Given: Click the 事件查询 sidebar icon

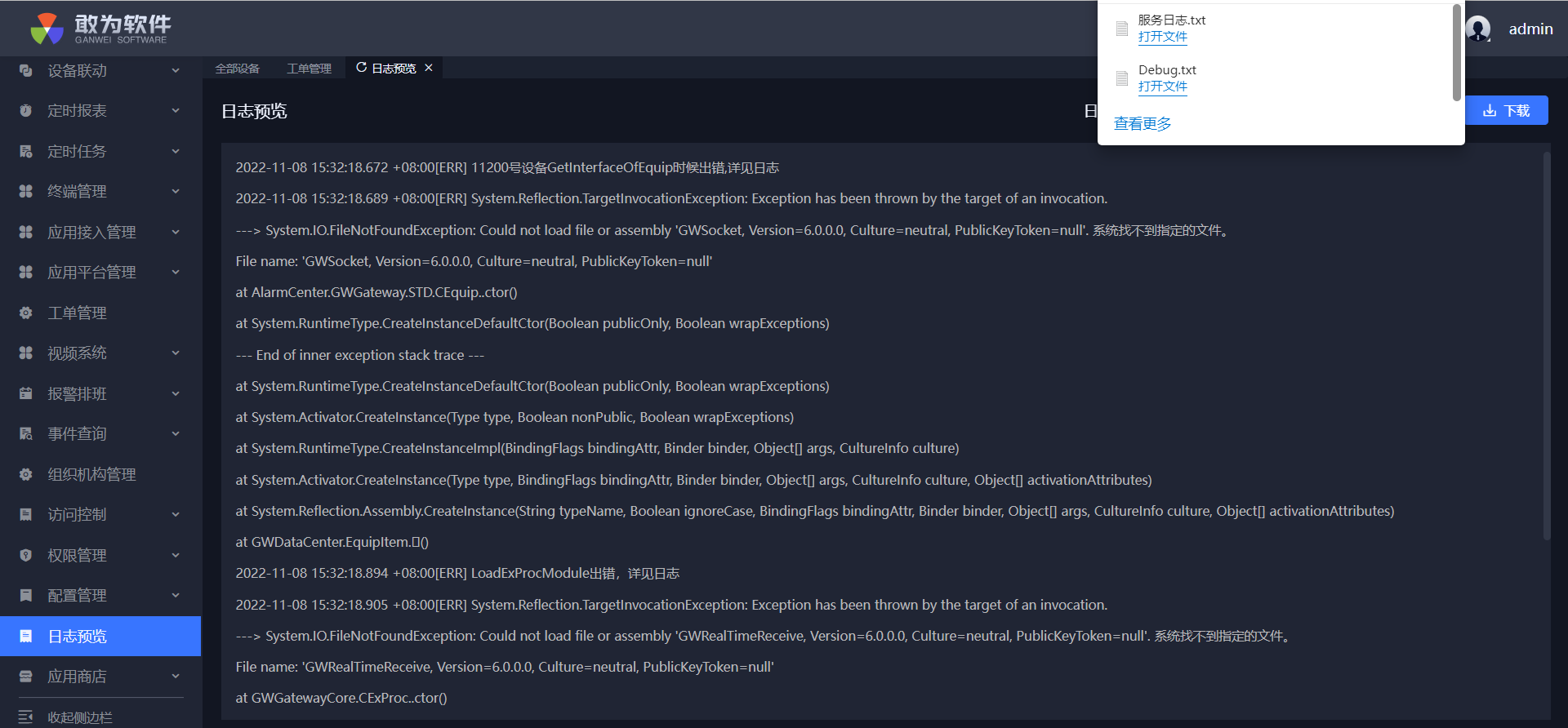Looking at the screenshot, I should tap(26, 434).
